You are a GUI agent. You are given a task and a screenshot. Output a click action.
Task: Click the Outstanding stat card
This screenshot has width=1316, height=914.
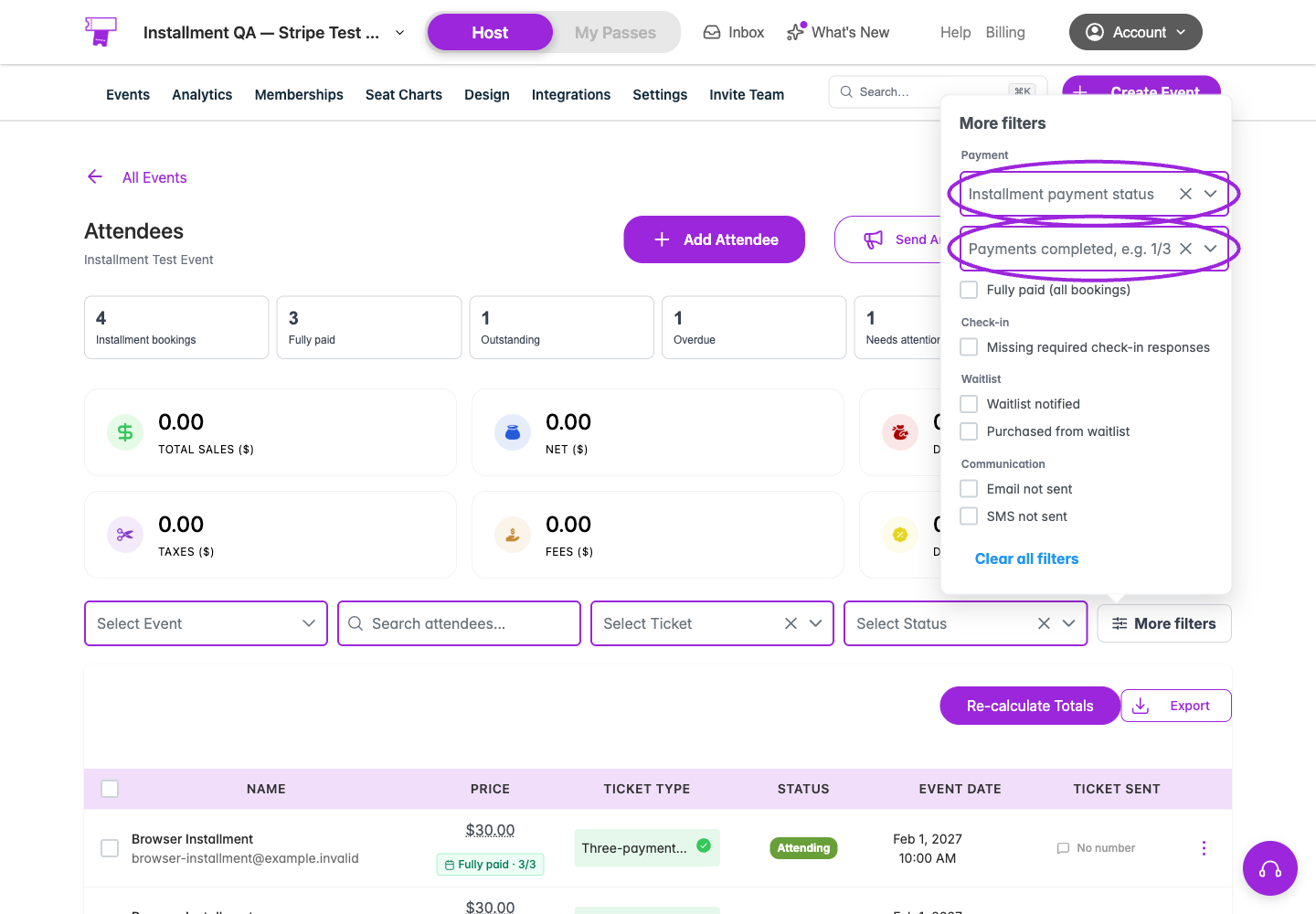561,327
